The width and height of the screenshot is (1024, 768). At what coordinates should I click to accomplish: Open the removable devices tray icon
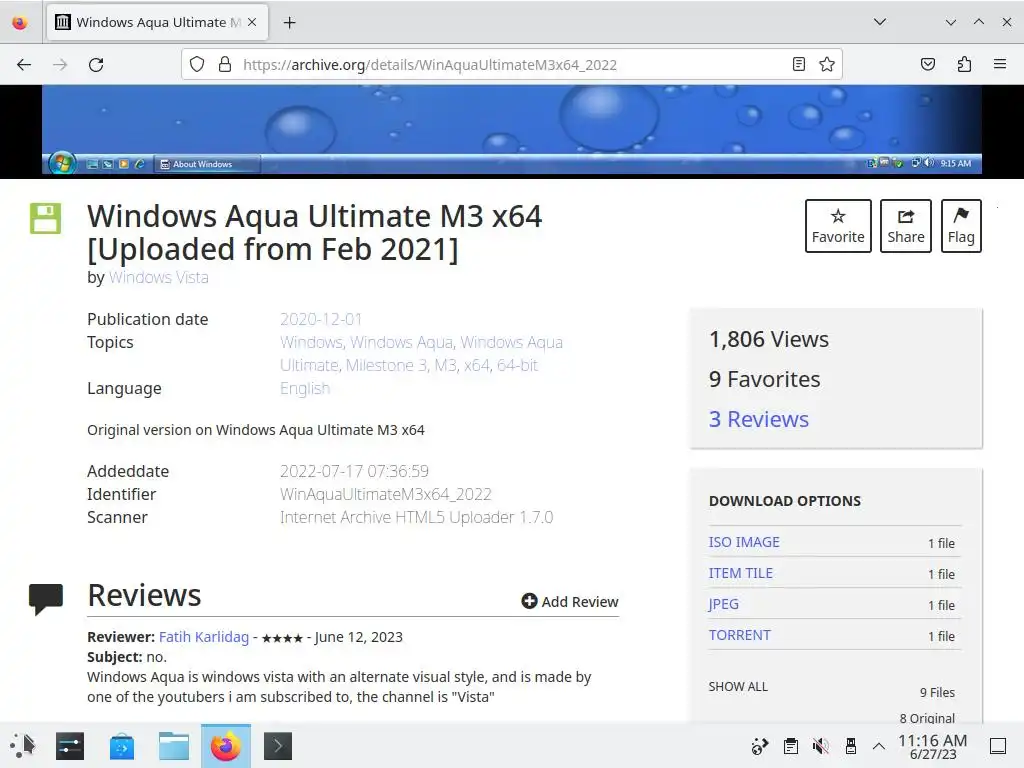(850, 746)
